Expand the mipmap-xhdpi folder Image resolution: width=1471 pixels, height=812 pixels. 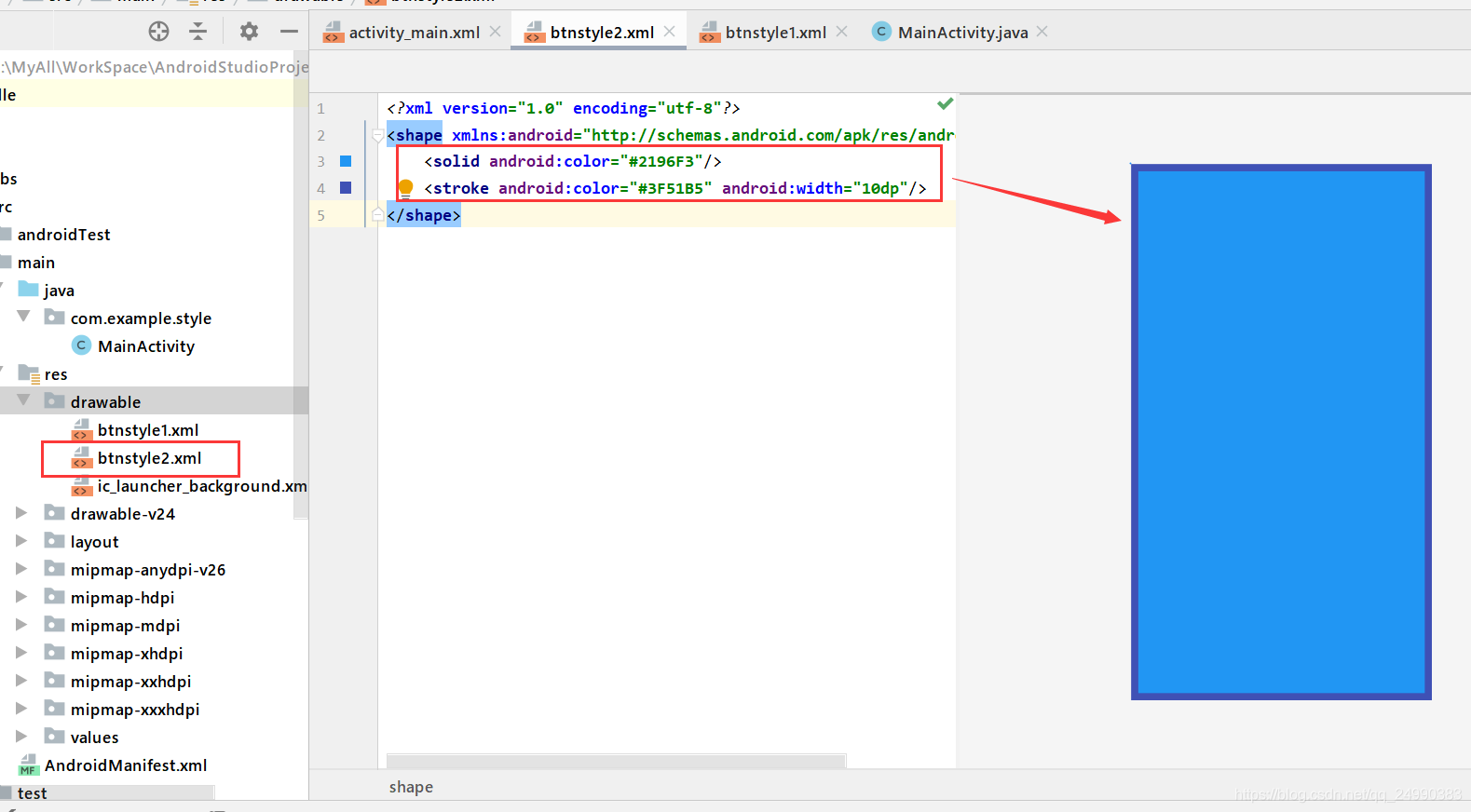pos(21,653)
